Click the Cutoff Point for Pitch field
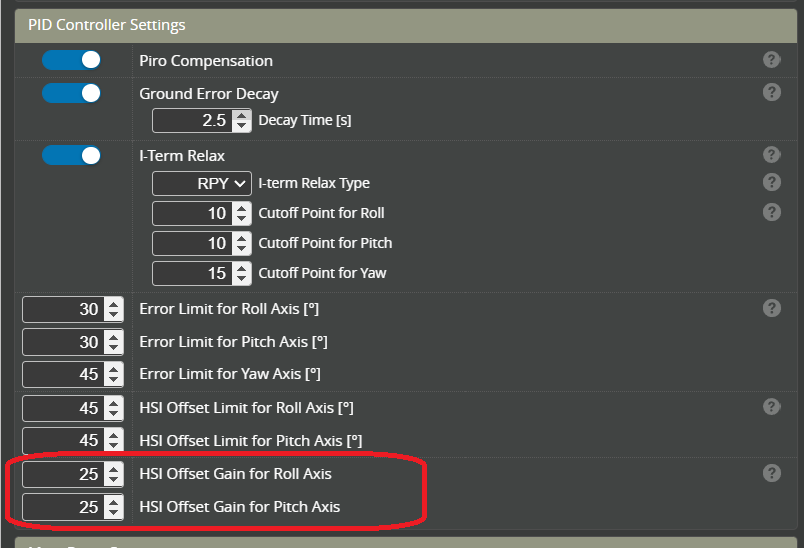Viewport: 804px width, 548px height. (192, 243)
